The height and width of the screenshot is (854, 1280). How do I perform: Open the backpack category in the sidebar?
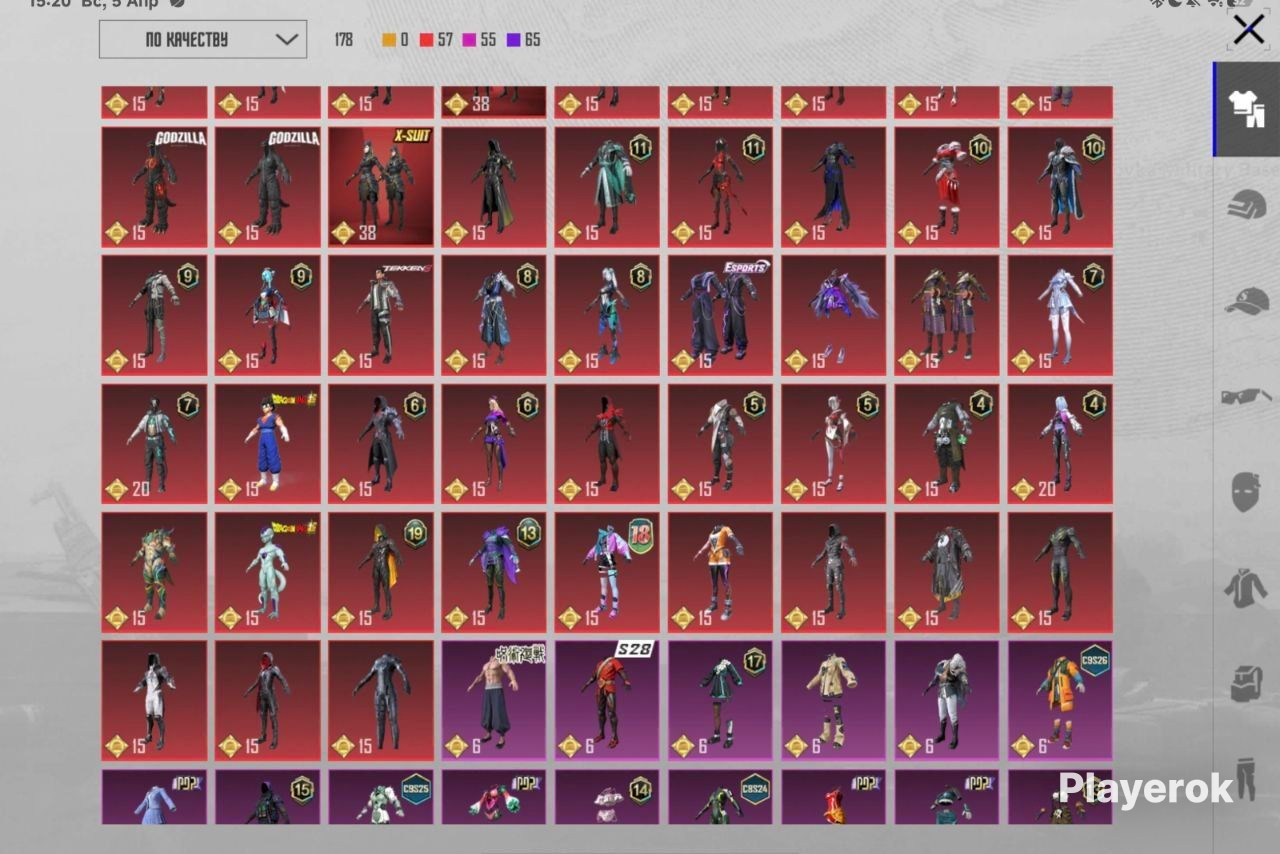pos(1246,684)
